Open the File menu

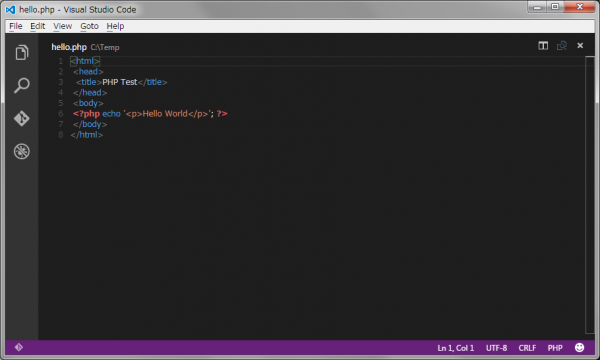point(16,26)
